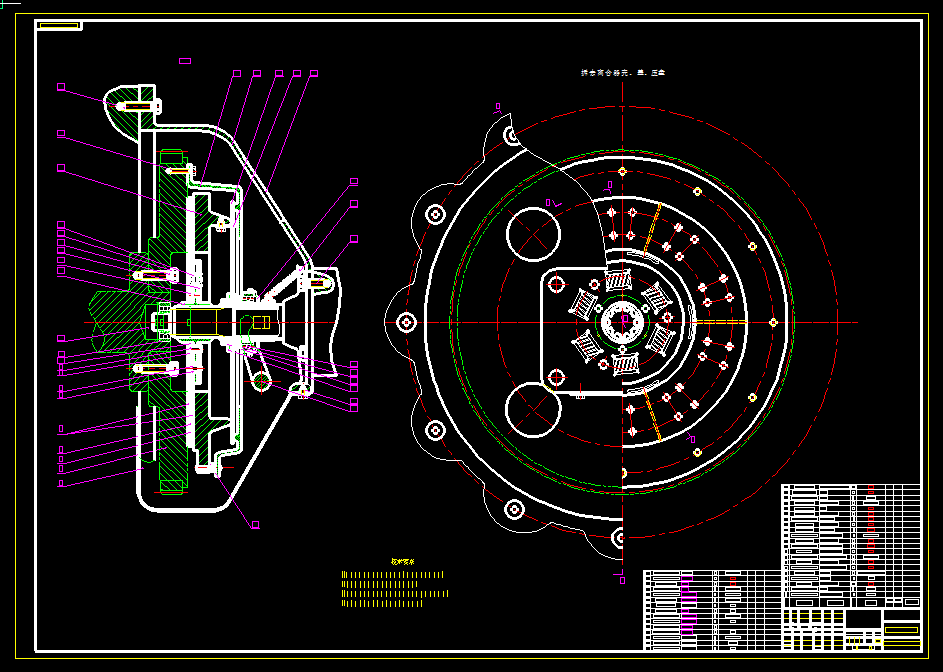
Task: Select the yellow technical requirements heading text
Action: point(402,562)
